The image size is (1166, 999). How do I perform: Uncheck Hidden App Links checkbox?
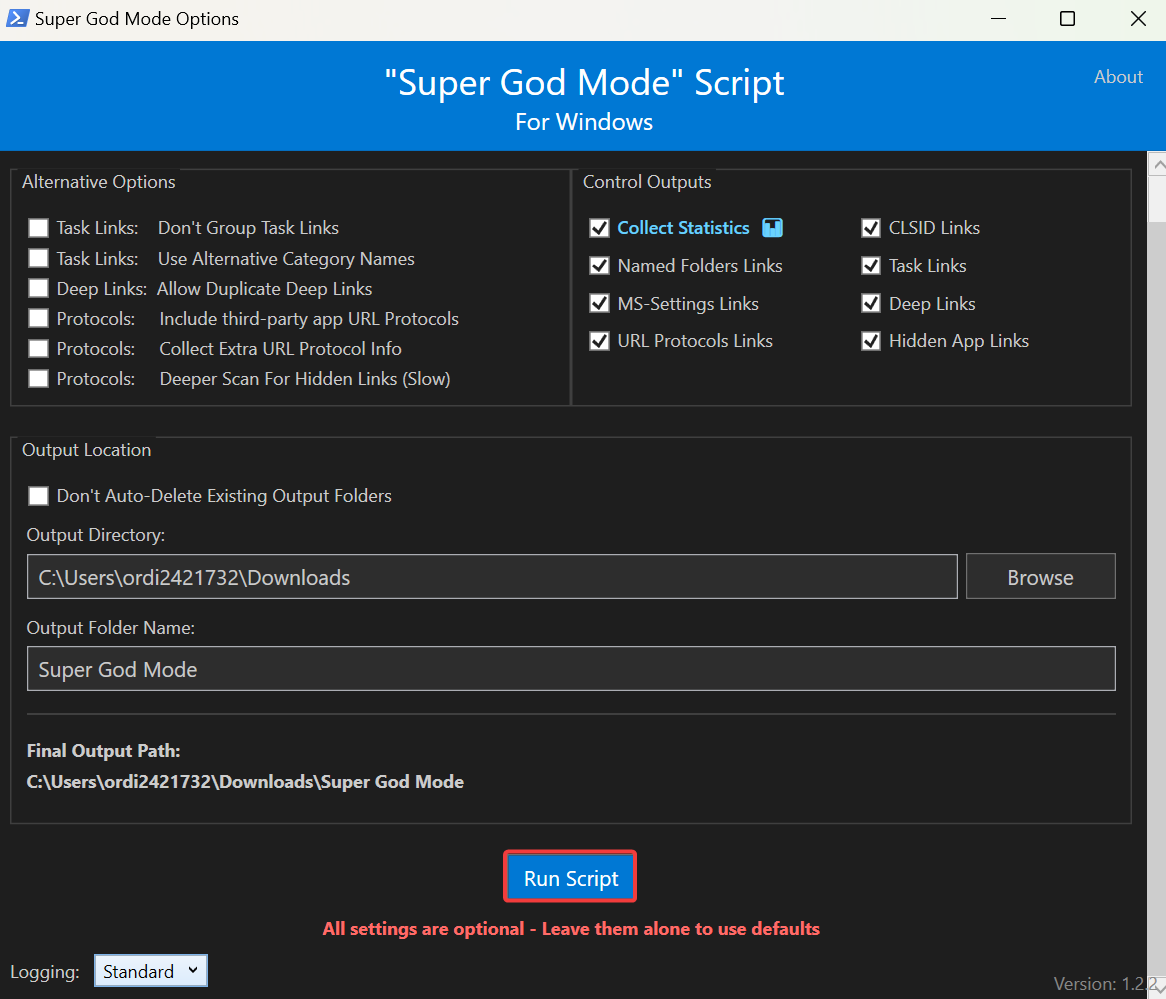coord(871,341)
